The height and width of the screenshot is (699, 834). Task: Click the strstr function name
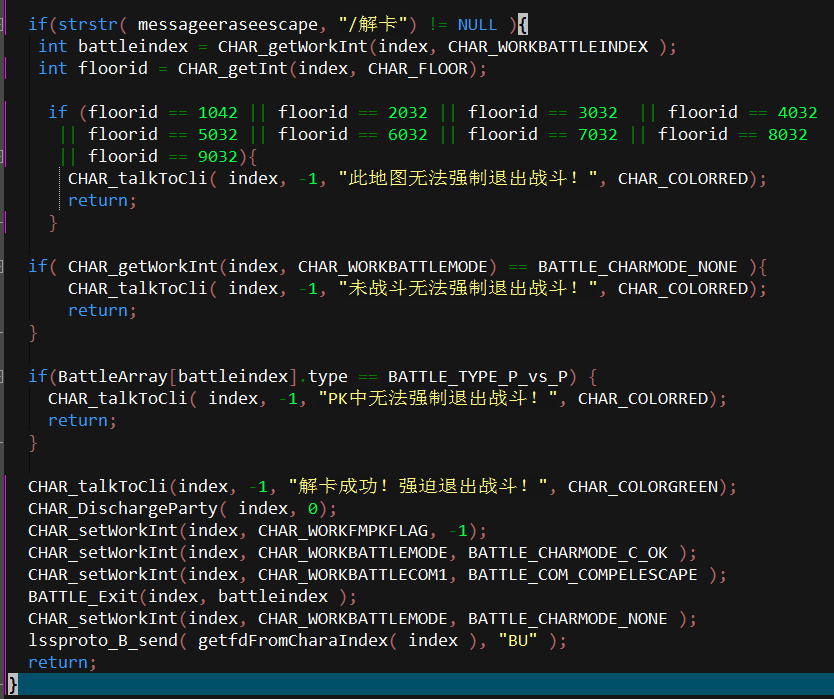pos(88,24)
